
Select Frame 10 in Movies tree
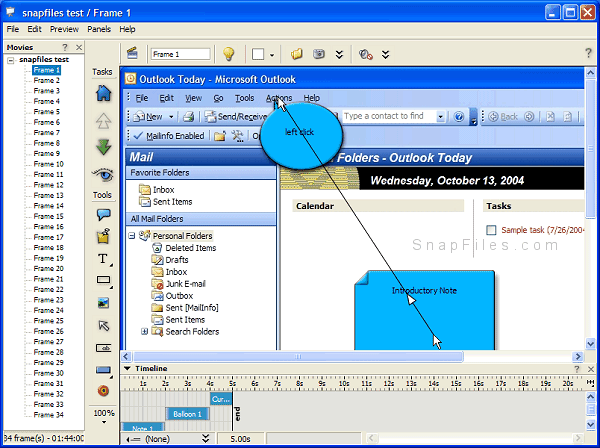(x=48, y=164)
